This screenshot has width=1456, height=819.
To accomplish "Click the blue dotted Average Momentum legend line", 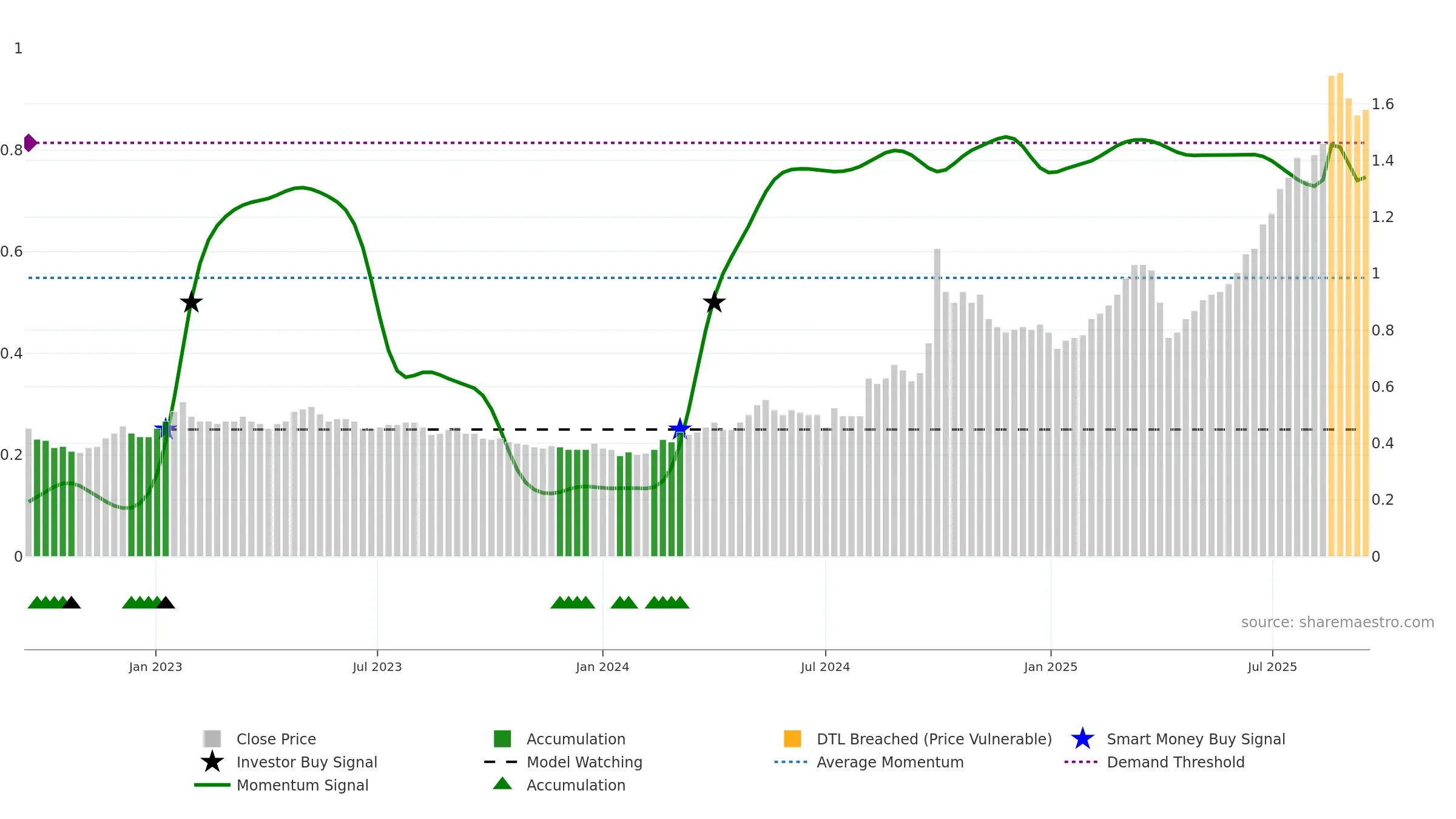I will point(791,762).
